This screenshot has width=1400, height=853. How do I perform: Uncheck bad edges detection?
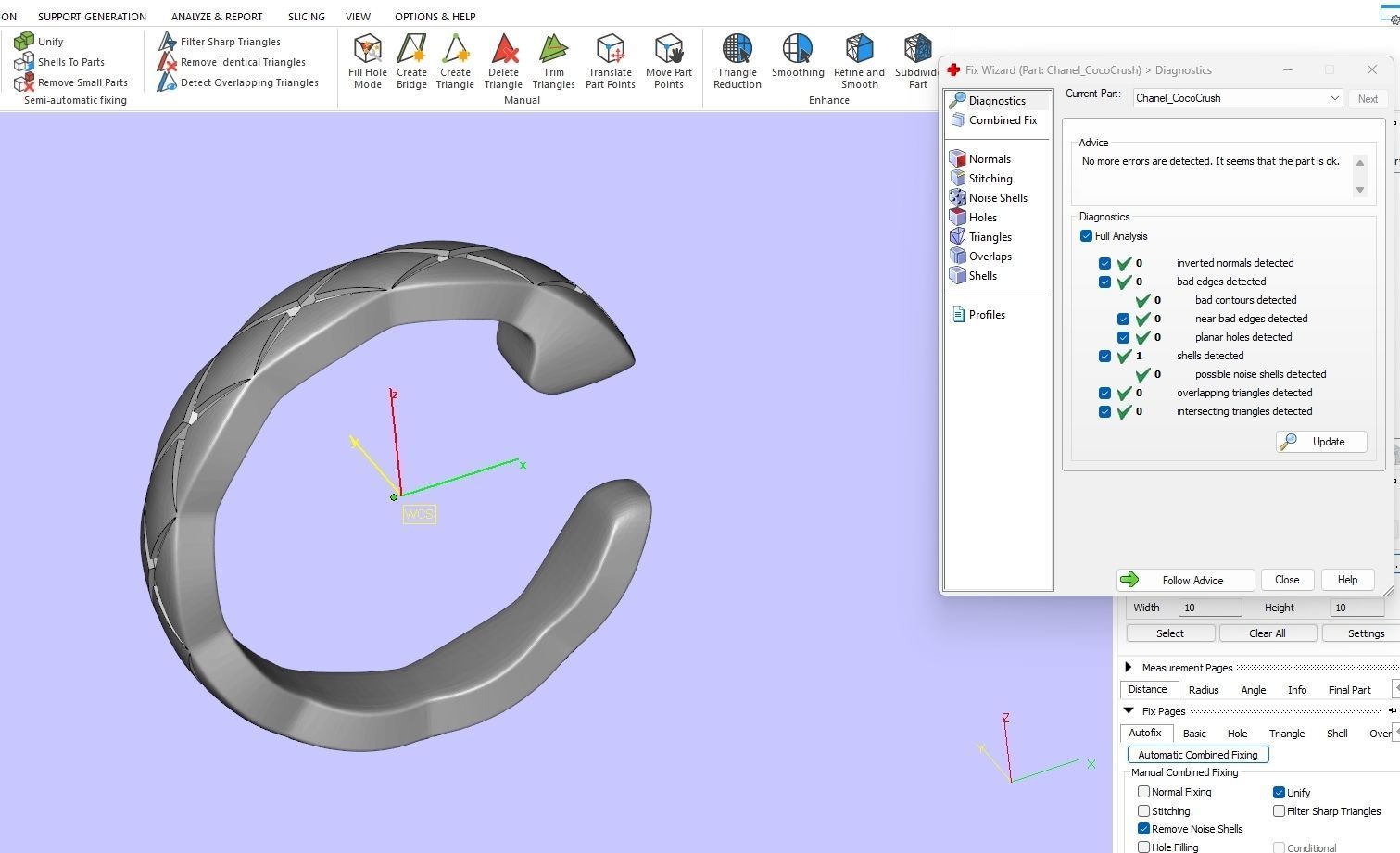click(1104, 282)
